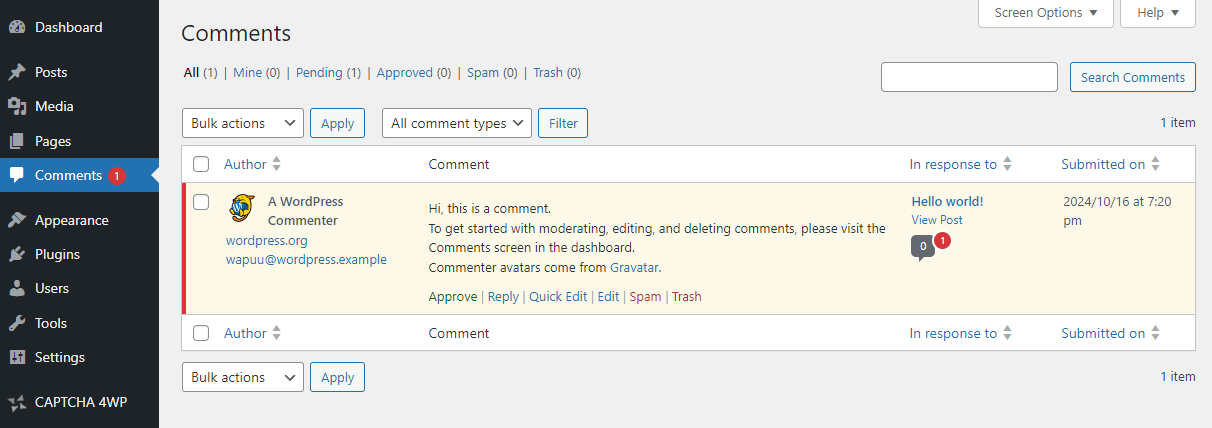Image resolution: width=1212 pixels, height=428 pixels.
Task: Expand the Screen Options panel
Action: pos(1046,13)
